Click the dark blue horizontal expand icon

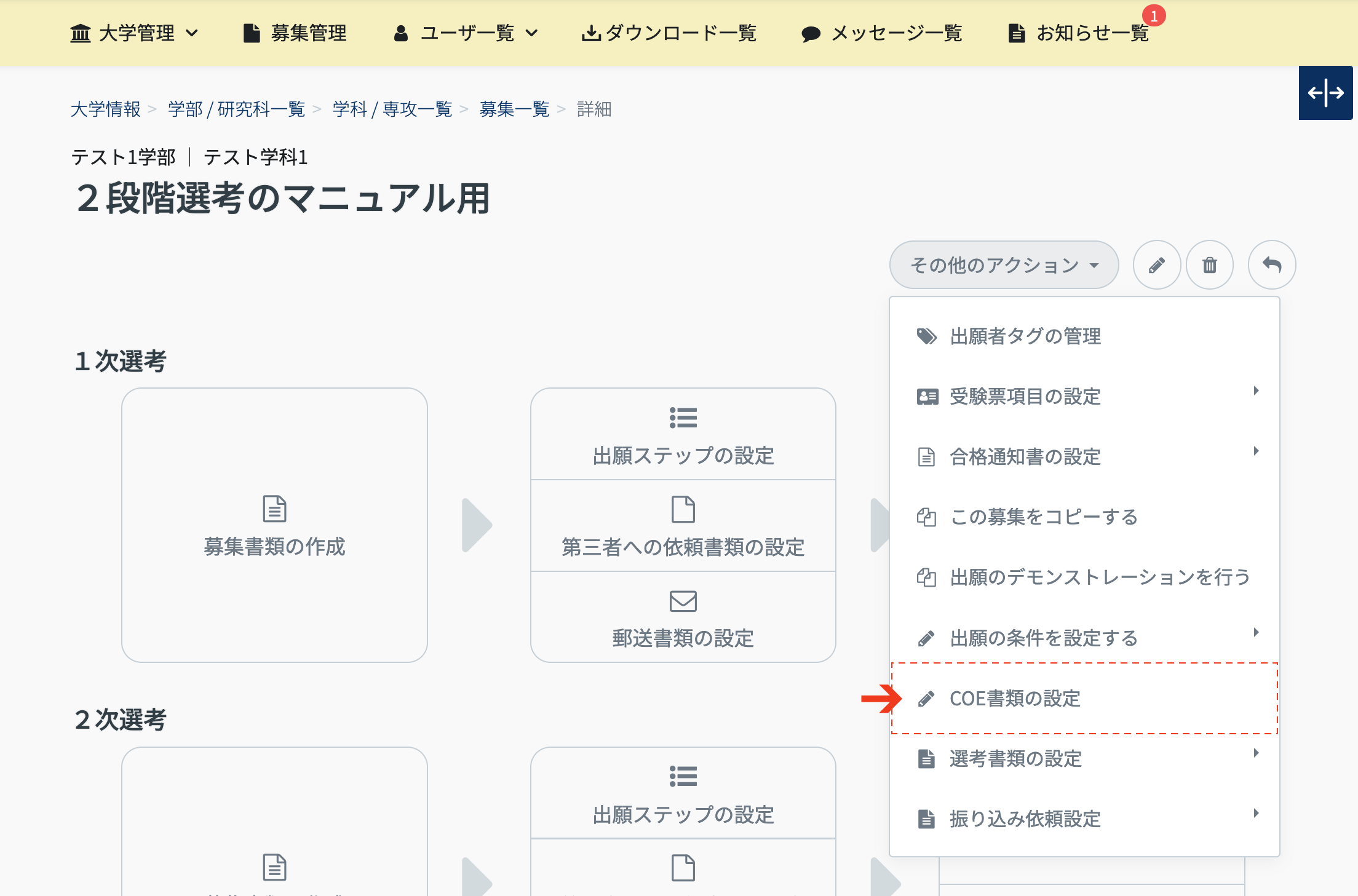(1325, 93)
